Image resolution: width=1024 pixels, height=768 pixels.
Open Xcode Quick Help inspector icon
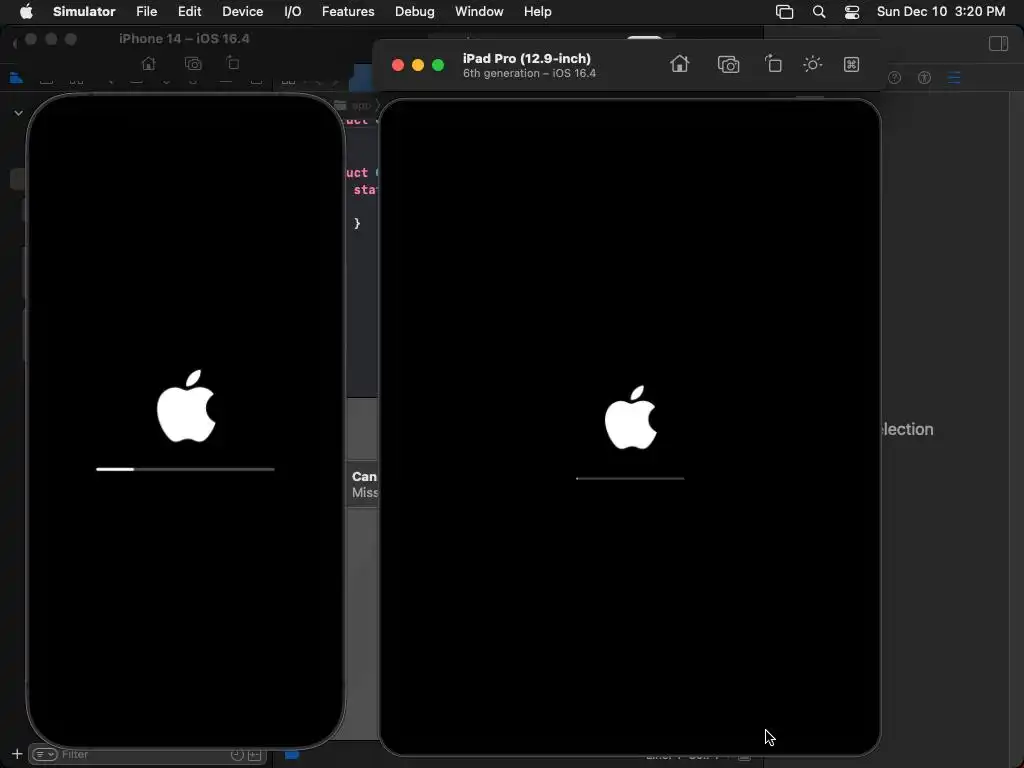895,78
